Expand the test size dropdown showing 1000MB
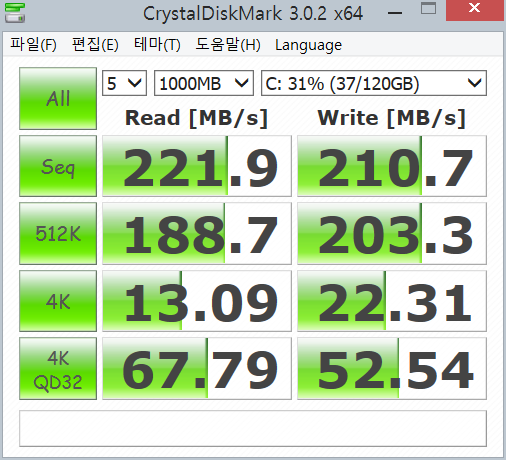 point(204,83)
